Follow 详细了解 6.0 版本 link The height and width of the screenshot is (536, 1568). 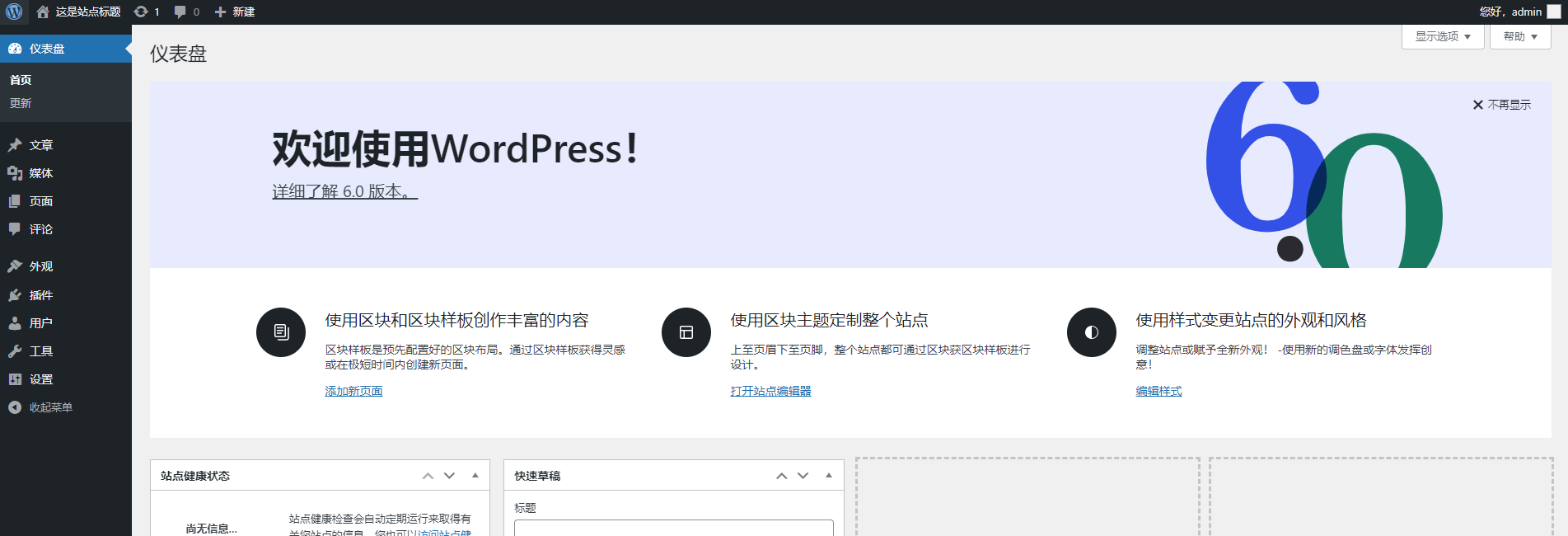345,191
